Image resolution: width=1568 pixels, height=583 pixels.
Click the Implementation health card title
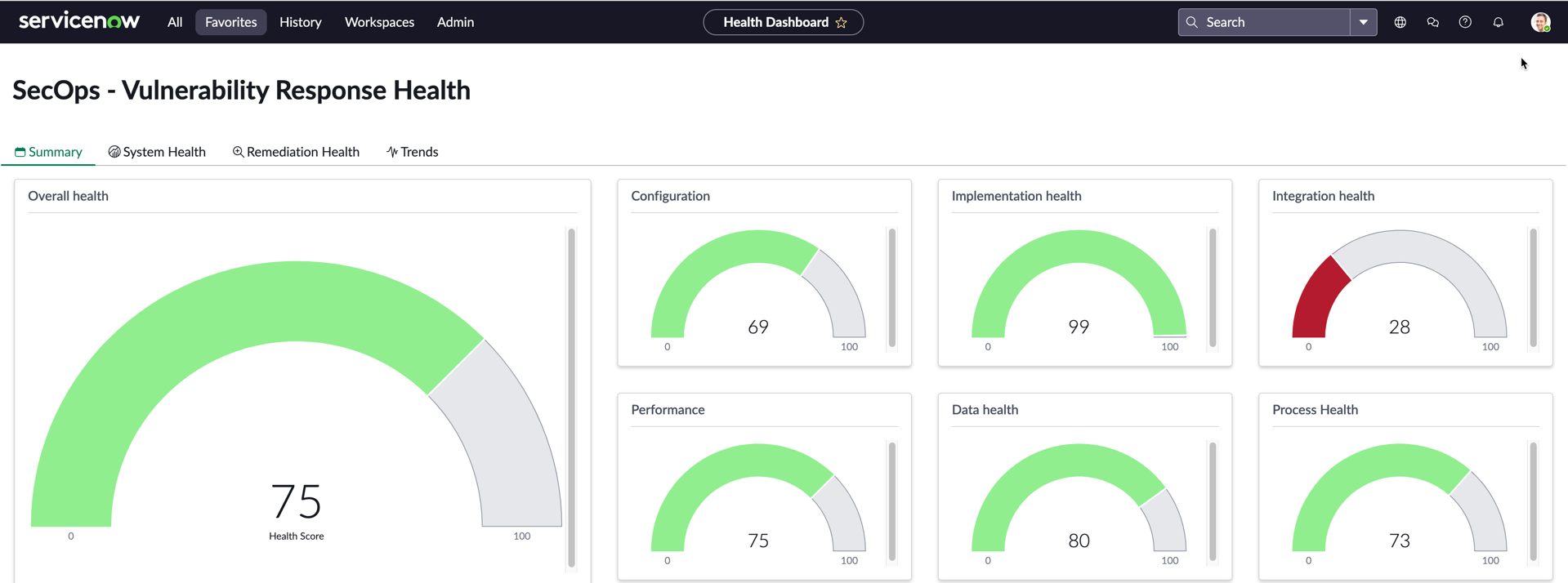[1016, 196]
